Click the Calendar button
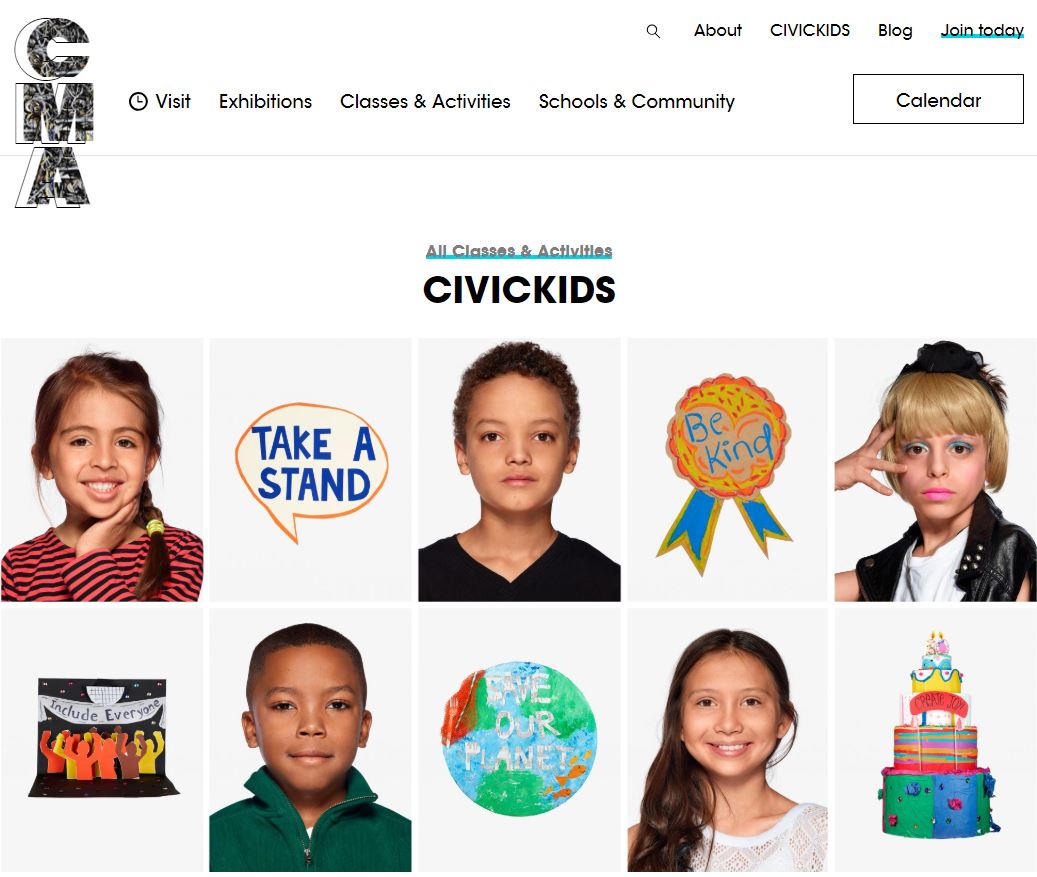This screenshot has width=1037, height=877. pos(938,99)
